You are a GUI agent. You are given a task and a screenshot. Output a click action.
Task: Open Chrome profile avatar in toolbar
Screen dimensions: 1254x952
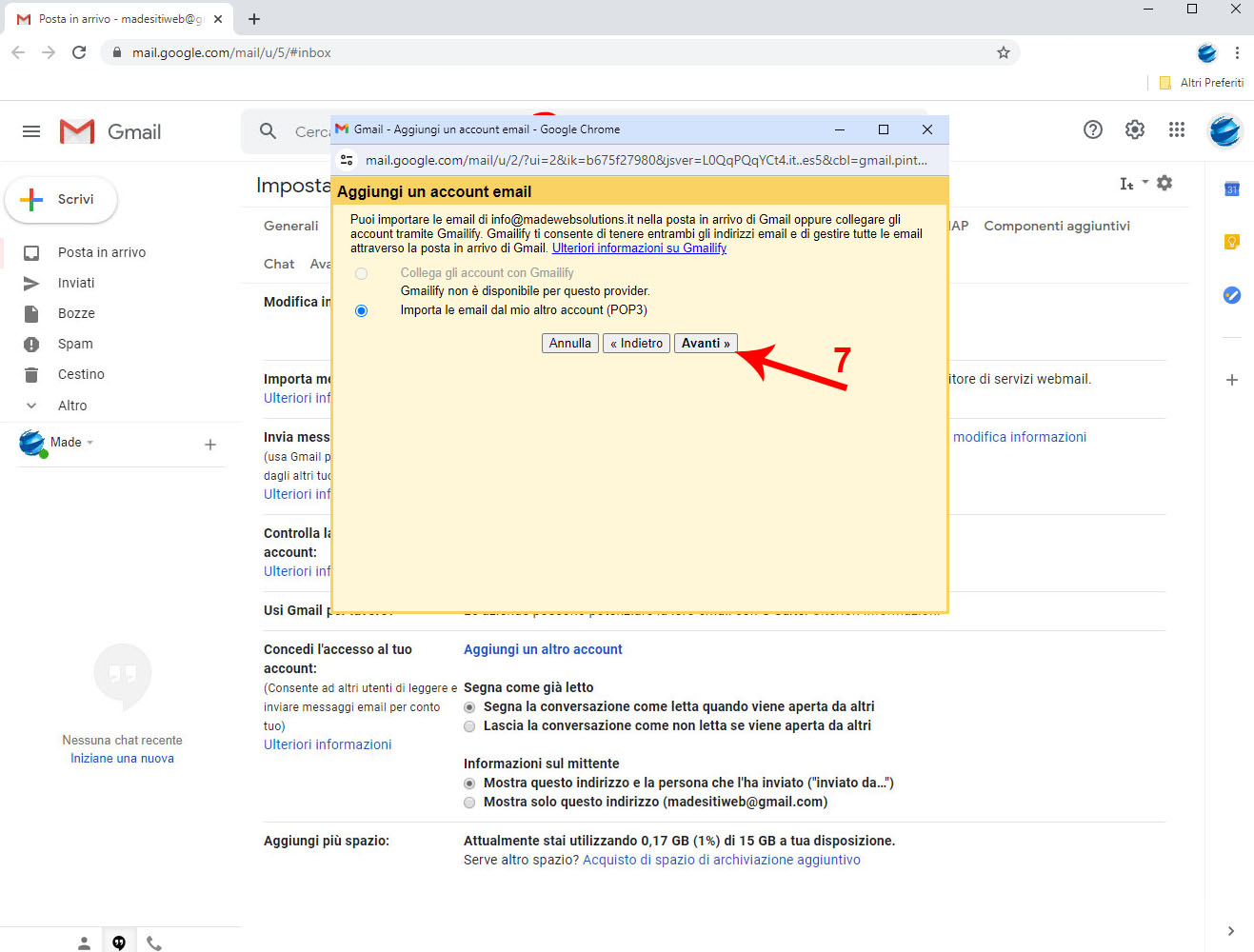[x=1207, y=52]
